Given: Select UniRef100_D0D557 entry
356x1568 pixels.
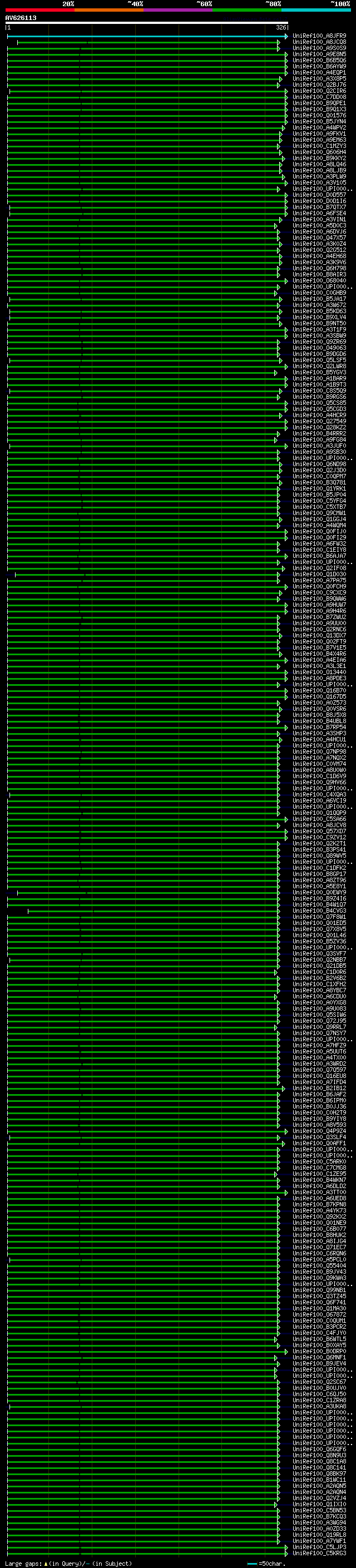Looking at the screenshot, I should coord(319,195).
